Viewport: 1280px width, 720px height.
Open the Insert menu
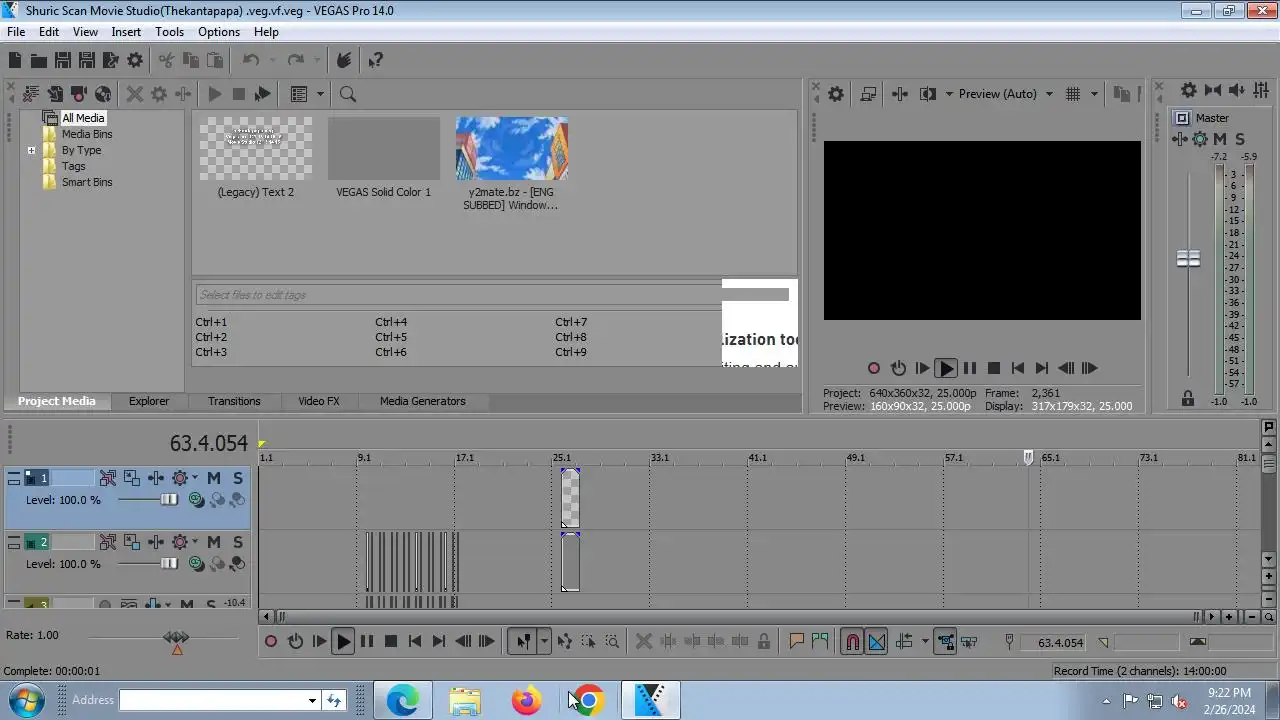(x=126, y=32)
